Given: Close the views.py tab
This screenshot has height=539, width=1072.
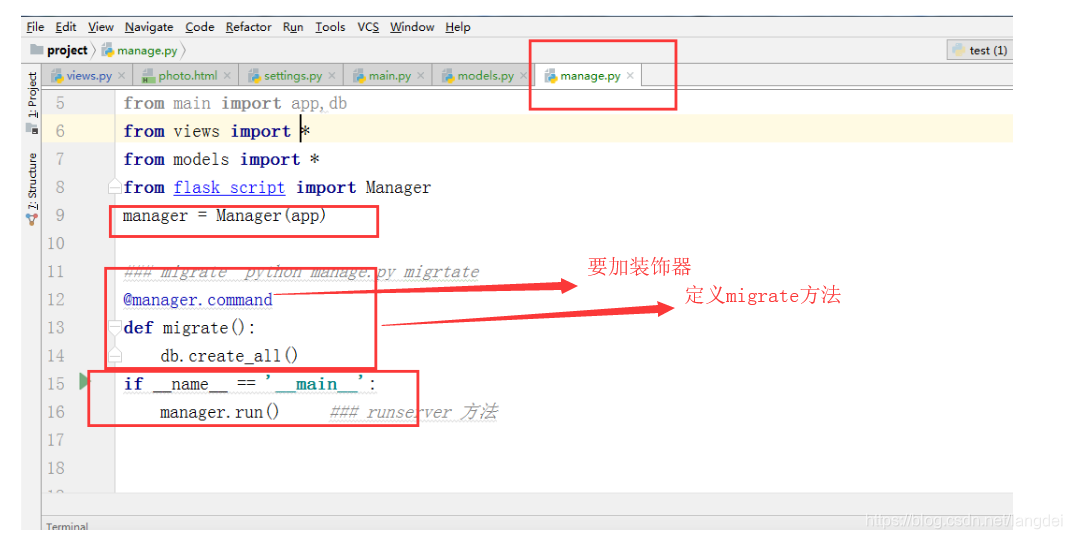Looking at the screenshot, I should coord(121,76).
